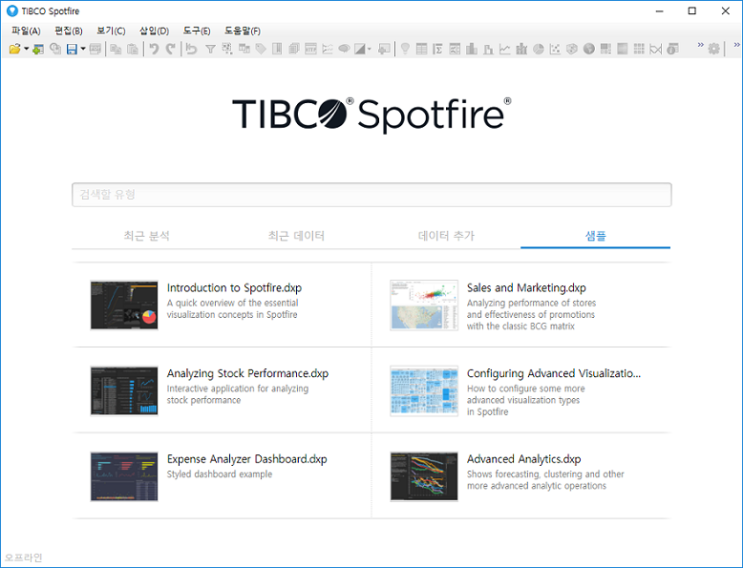Insert a Treemap visualization

pos(606,49)
